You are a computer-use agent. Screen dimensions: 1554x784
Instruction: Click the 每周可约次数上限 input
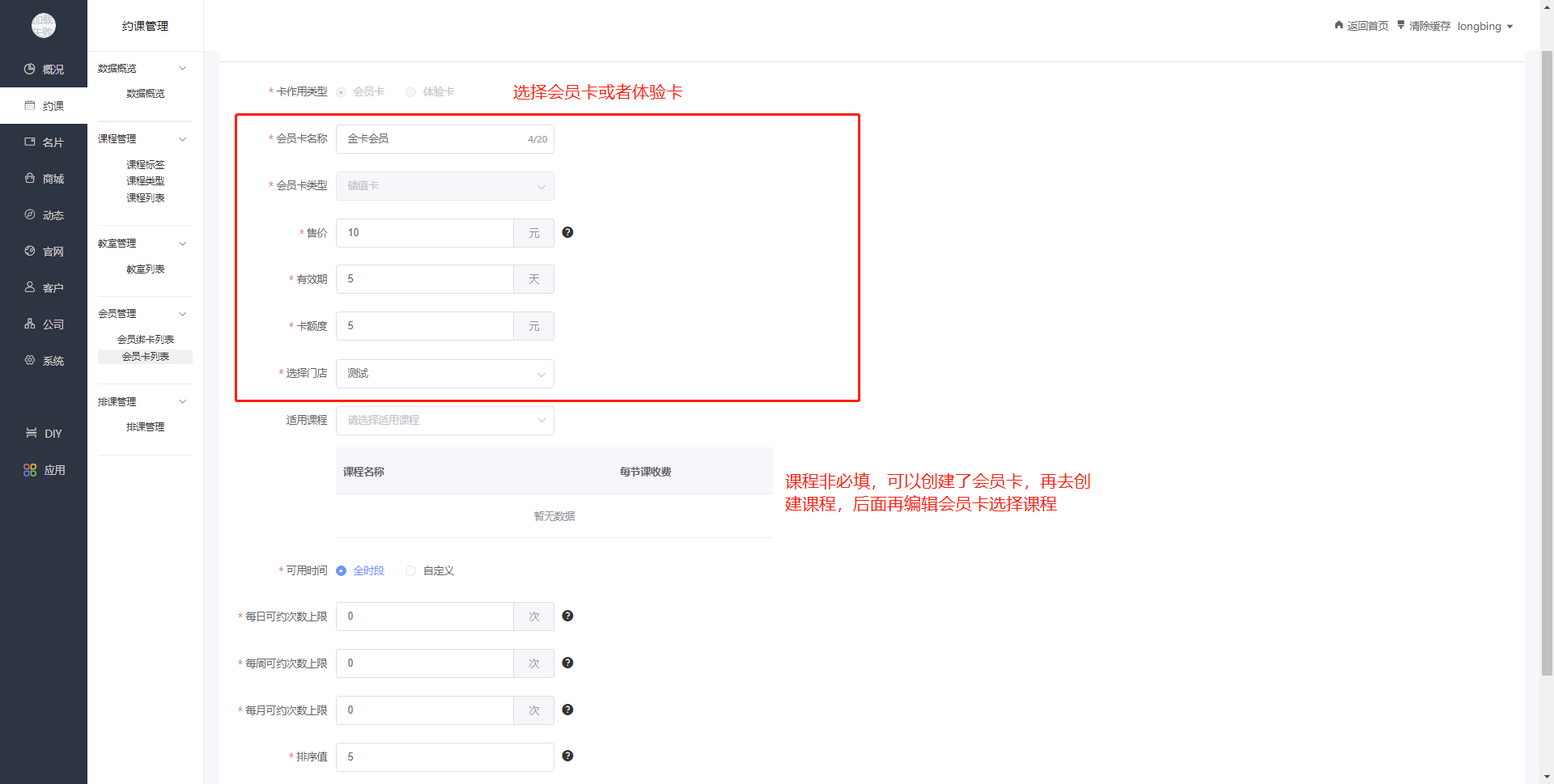tap(425, 663)
